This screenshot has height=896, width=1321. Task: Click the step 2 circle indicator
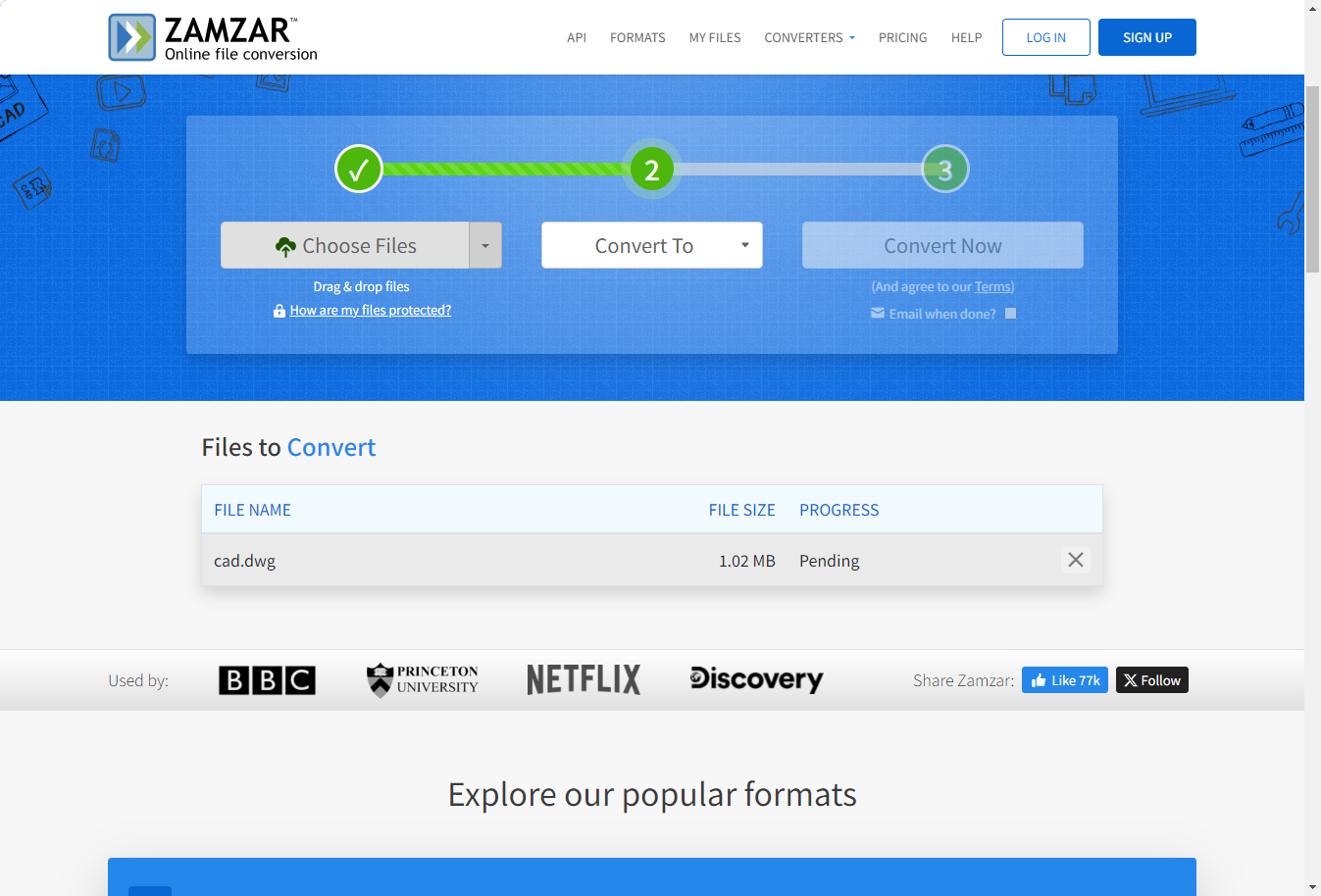[651, 170]
